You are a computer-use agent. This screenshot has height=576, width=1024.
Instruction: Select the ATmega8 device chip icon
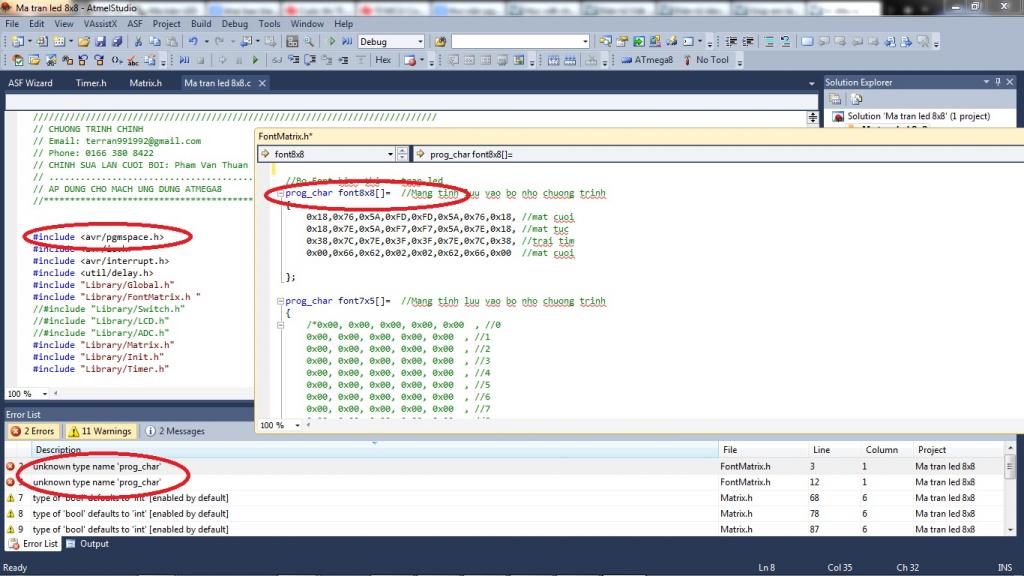(625, 60)
